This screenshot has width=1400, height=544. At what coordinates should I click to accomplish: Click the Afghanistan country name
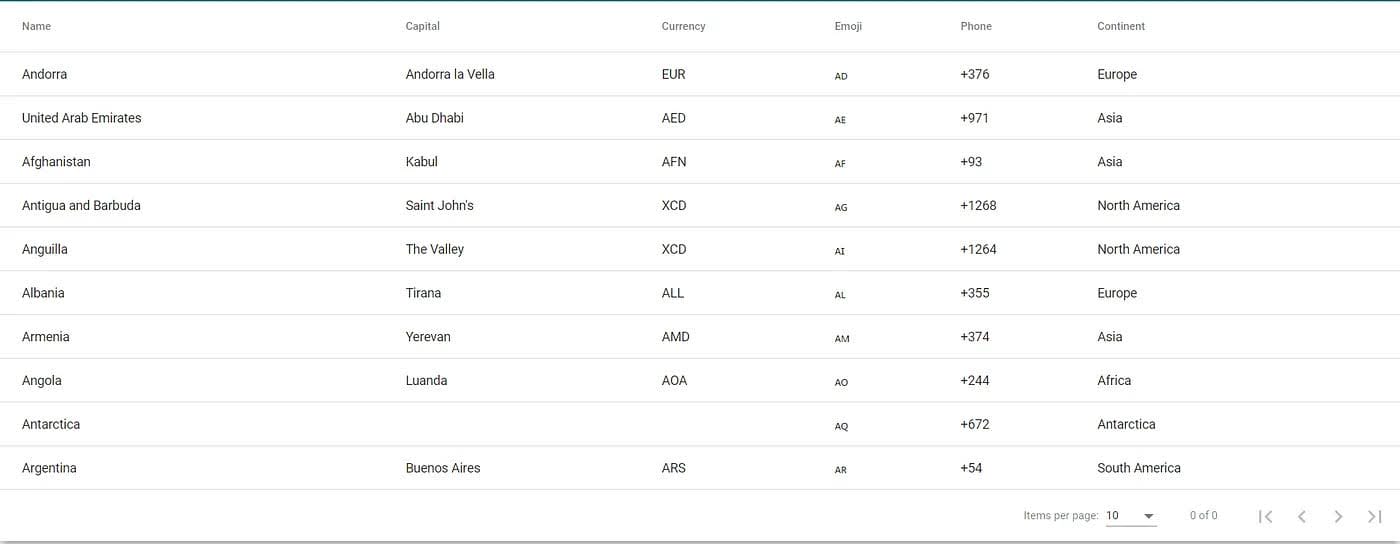click(56, 162)
